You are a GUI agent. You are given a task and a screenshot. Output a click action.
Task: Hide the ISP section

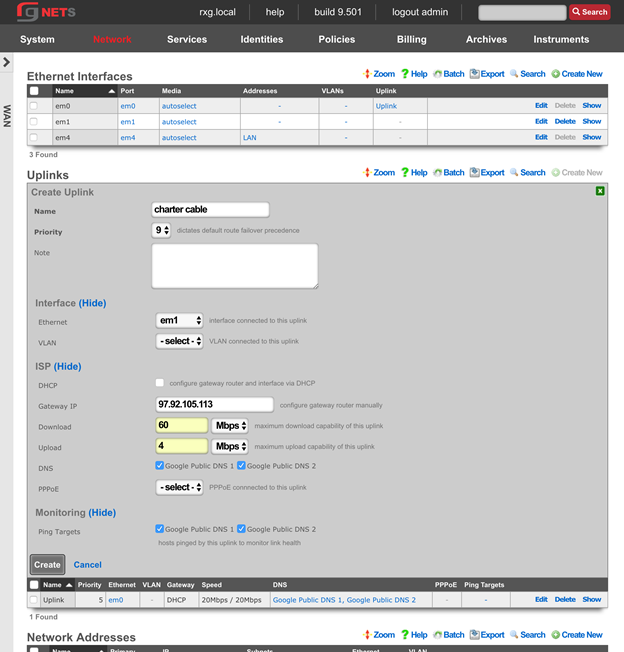(67, 367)
